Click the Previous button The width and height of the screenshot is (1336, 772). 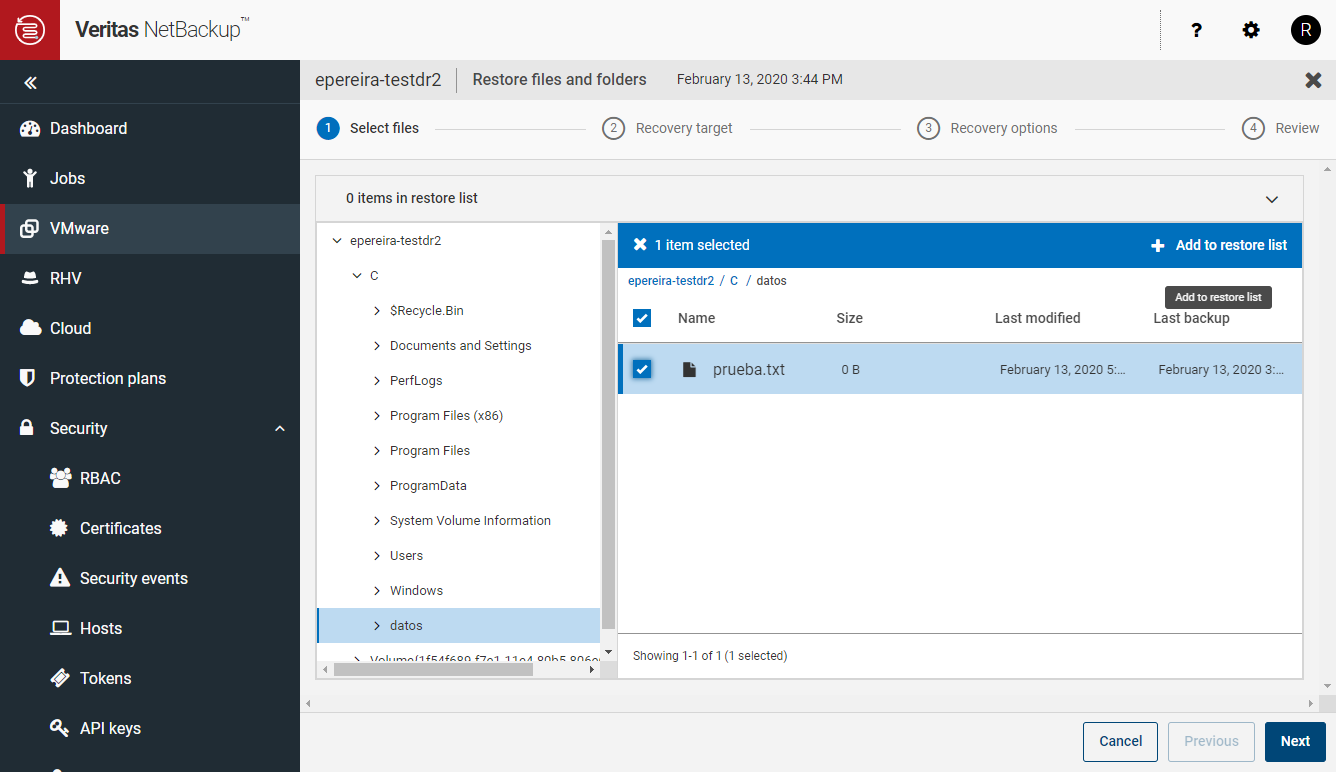pyautogui.click(x=1211, y=742)
